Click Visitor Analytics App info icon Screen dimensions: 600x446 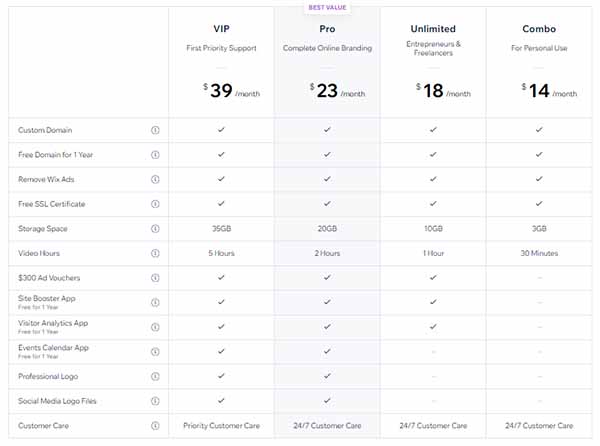click(155, 327)
